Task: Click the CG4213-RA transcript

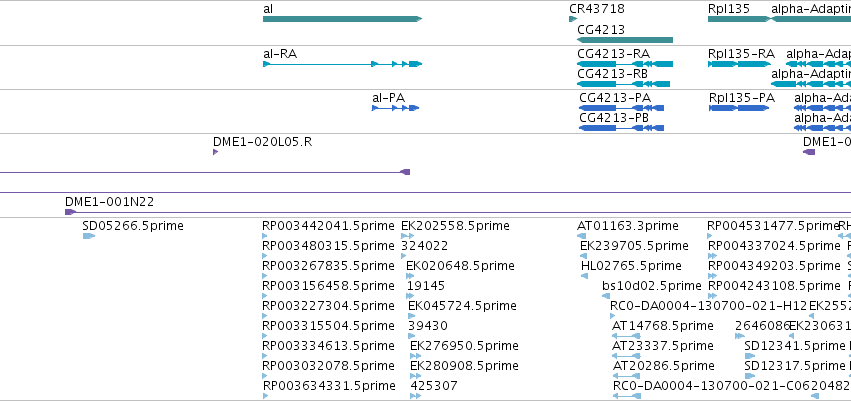Action: tap(625, 64)
